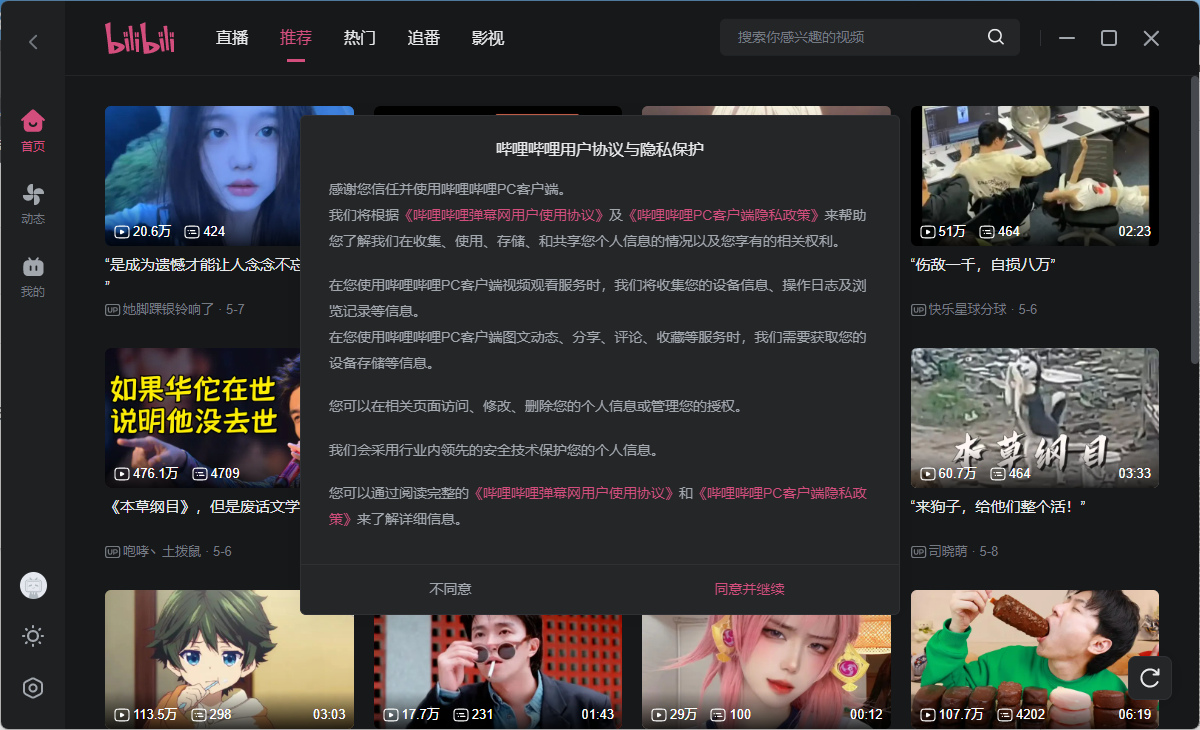Refresh recommendations with the reload icon
Viewport: 1200px width, 730px height.
1149,677
